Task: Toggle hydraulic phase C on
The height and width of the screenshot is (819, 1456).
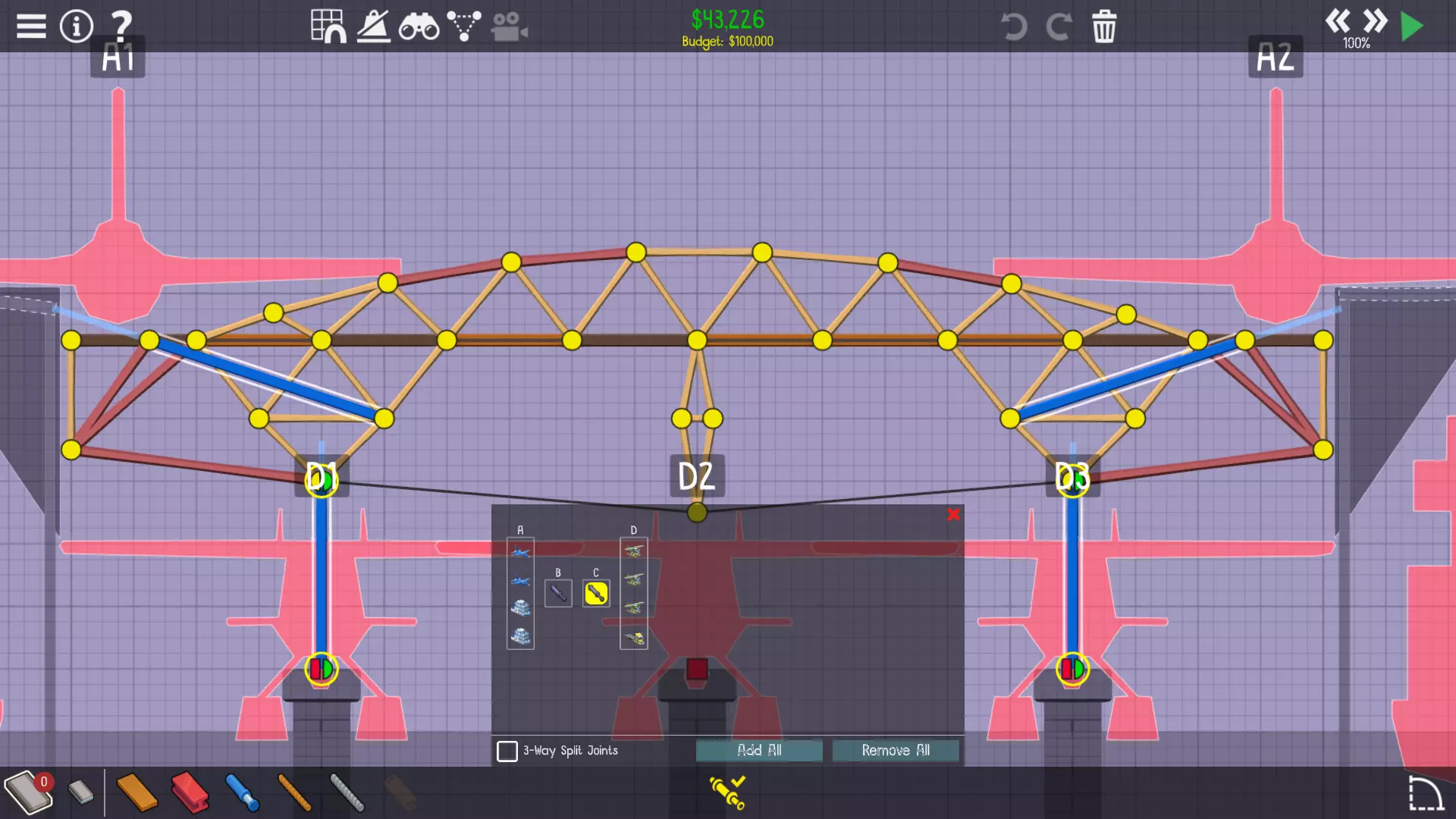Action: [596, 593]
